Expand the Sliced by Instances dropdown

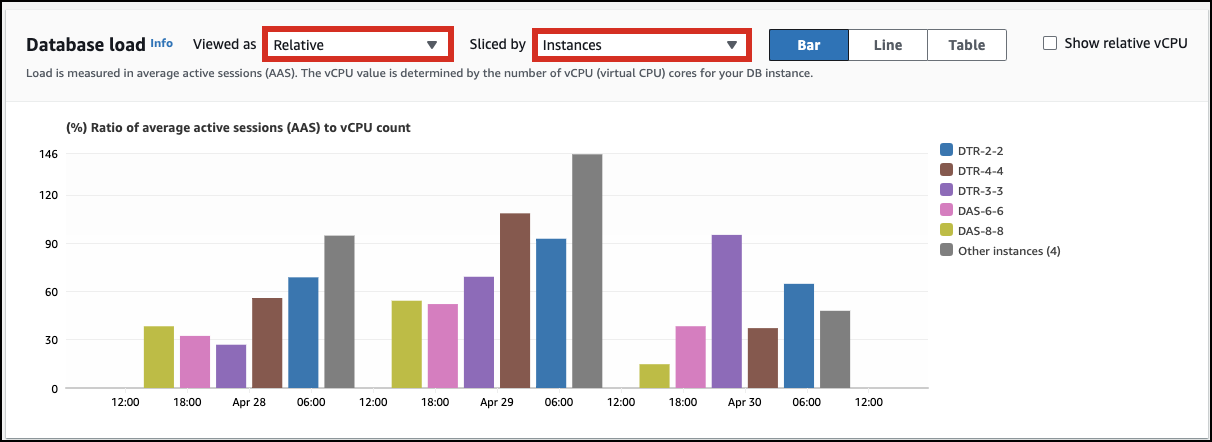click(x=639, y=45)
